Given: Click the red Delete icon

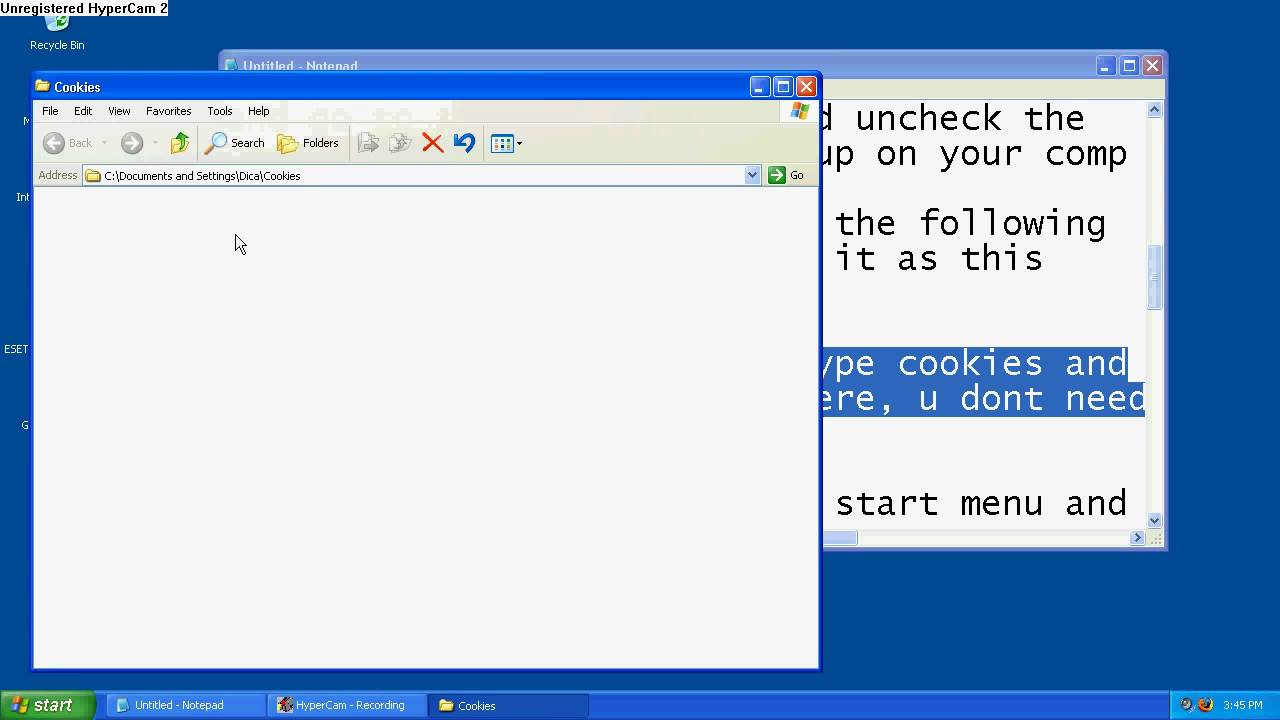Looking at the screenshot, I should point(432,143).
